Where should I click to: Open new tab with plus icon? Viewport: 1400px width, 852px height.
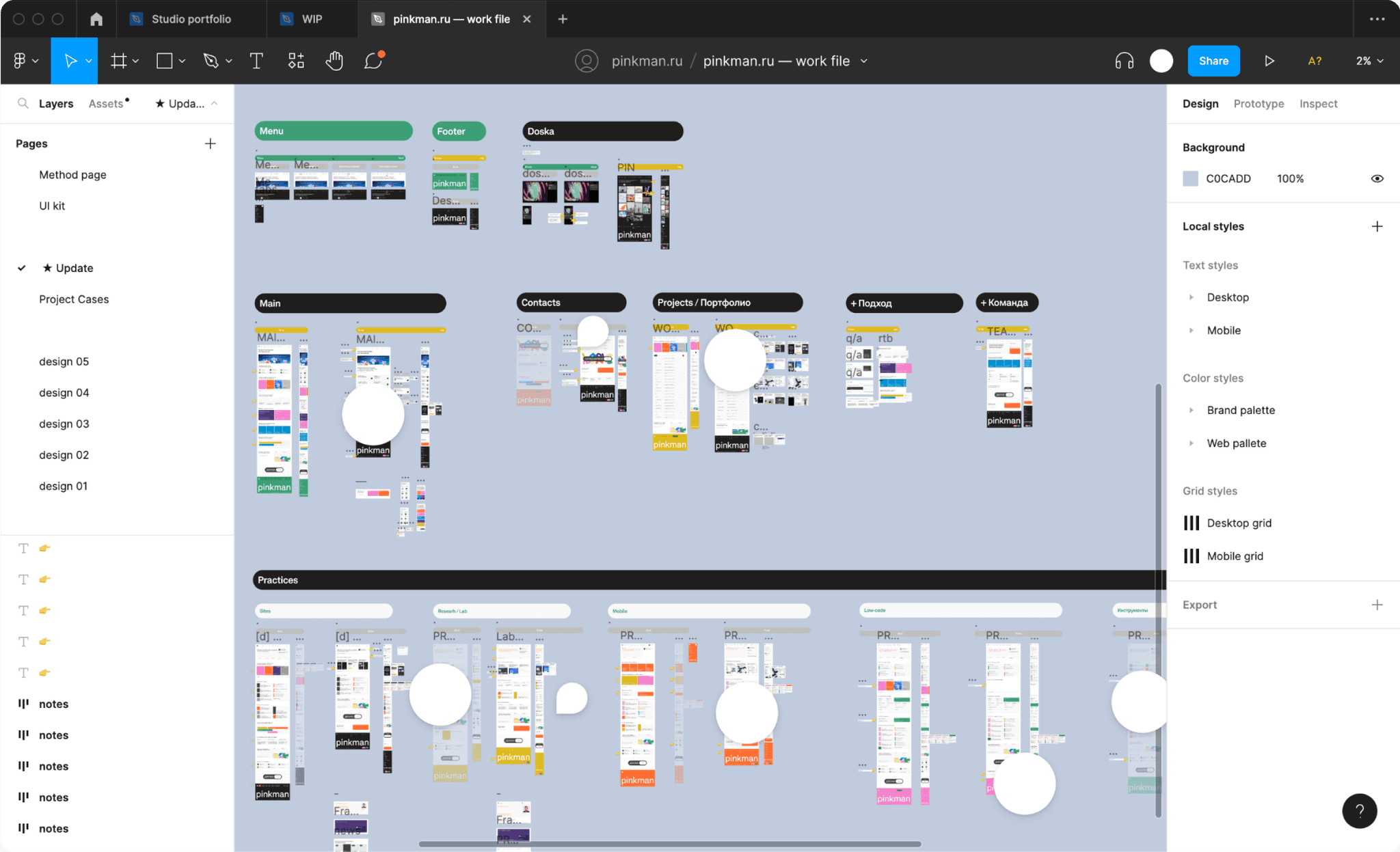pos(563,19)
